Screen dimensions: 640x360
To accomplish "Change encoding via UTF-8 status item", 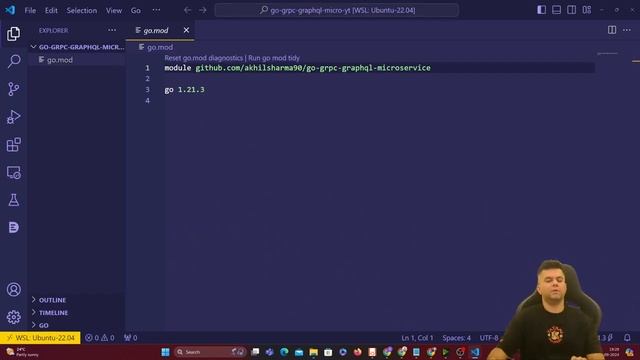I will pyautogui.click(x=489, y=338).
